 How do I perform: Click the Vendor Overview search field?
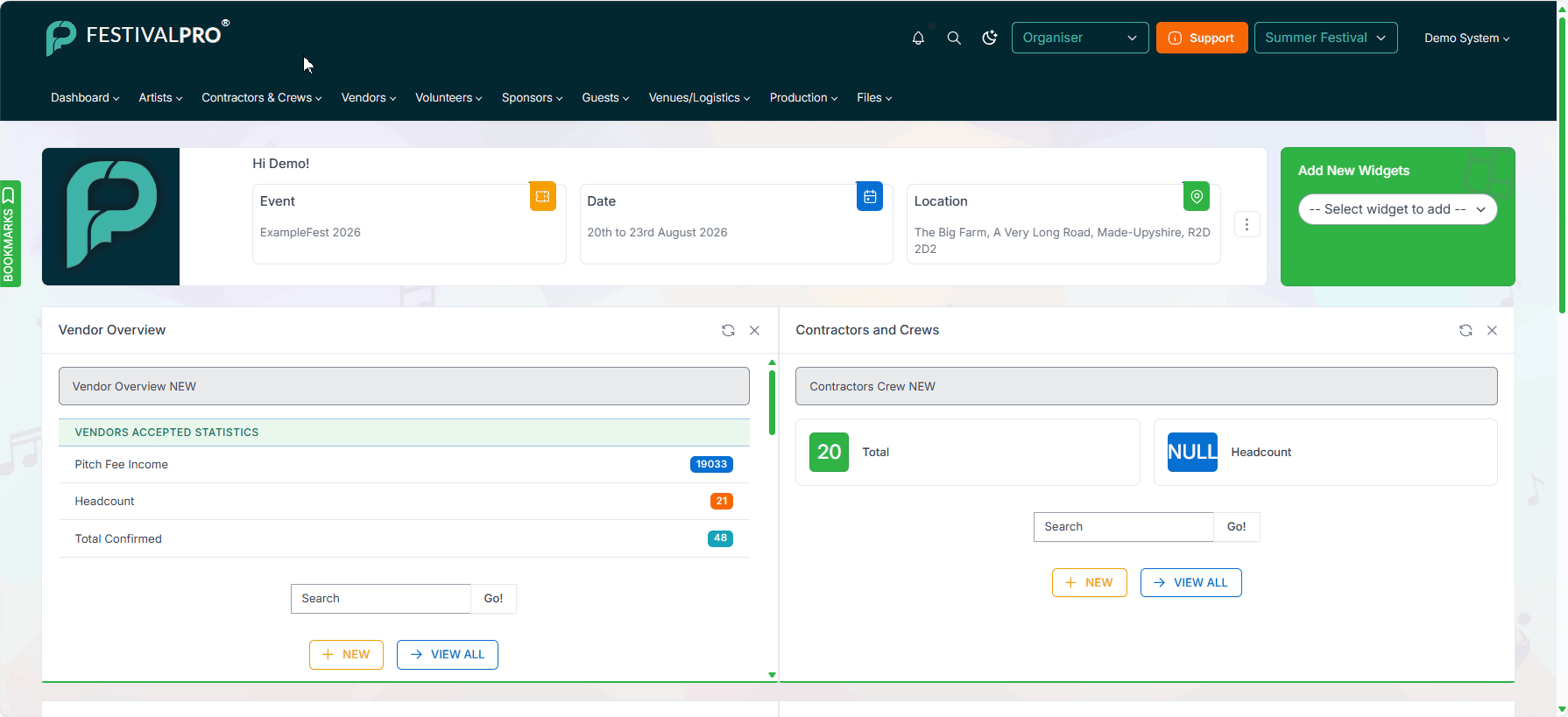tap(381, 599)
